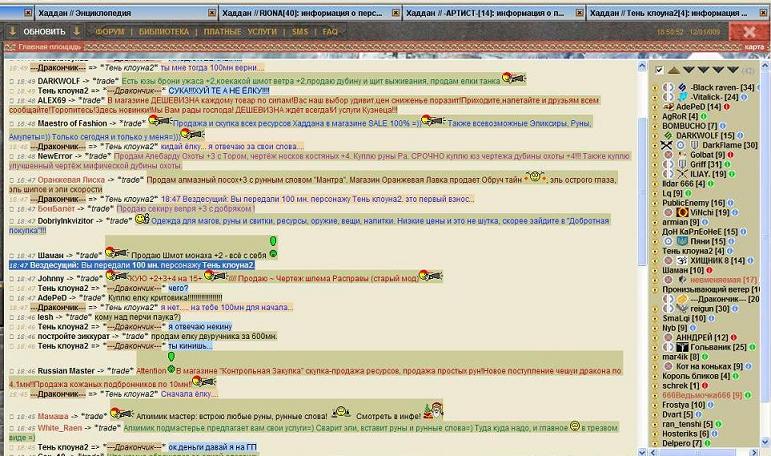Click upward sort triangle above player list
The width and height of the screenshot is (771, 456).
coord(674,70)
